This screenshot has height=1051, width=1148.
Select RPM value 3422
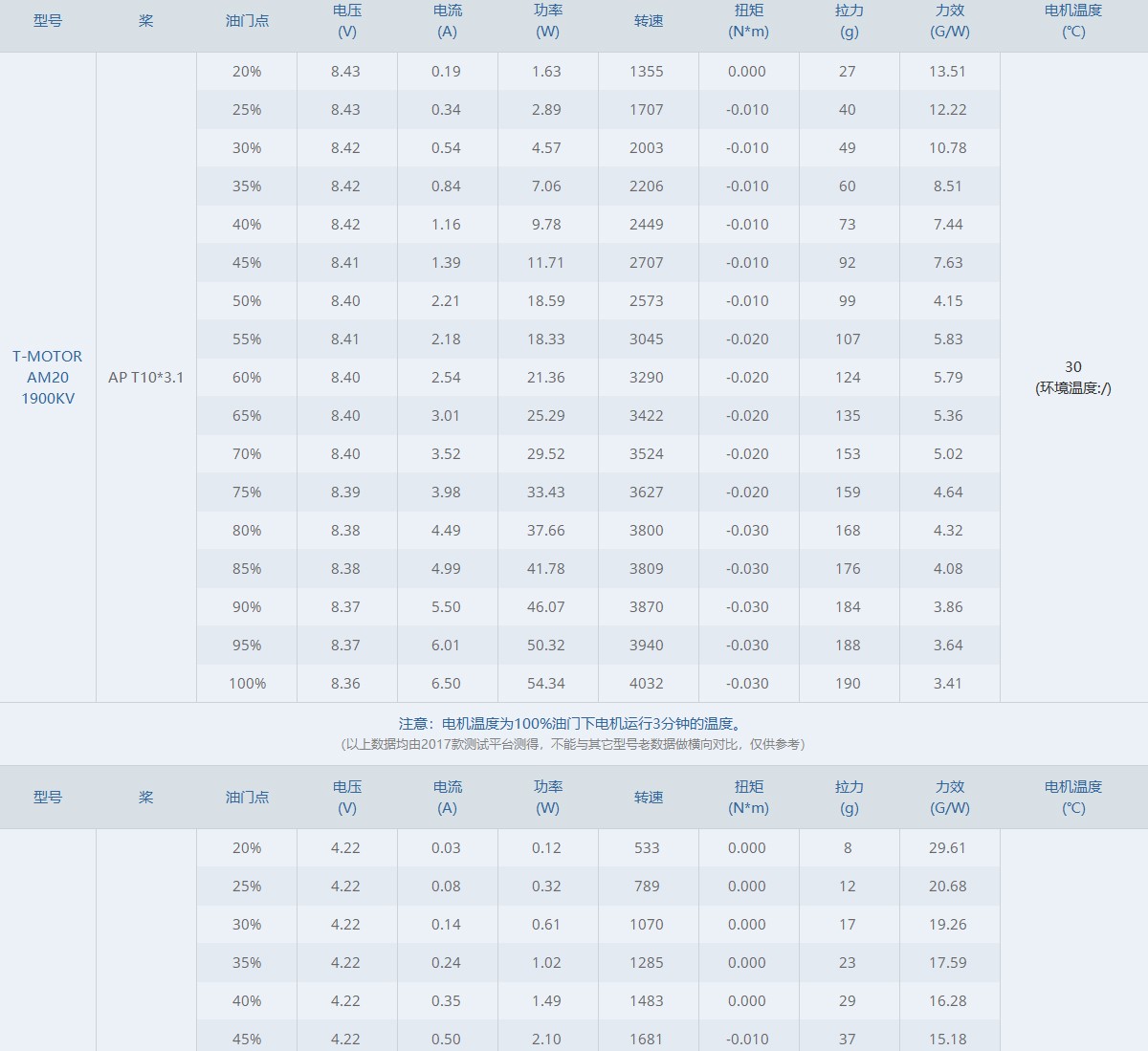[647, 415]
